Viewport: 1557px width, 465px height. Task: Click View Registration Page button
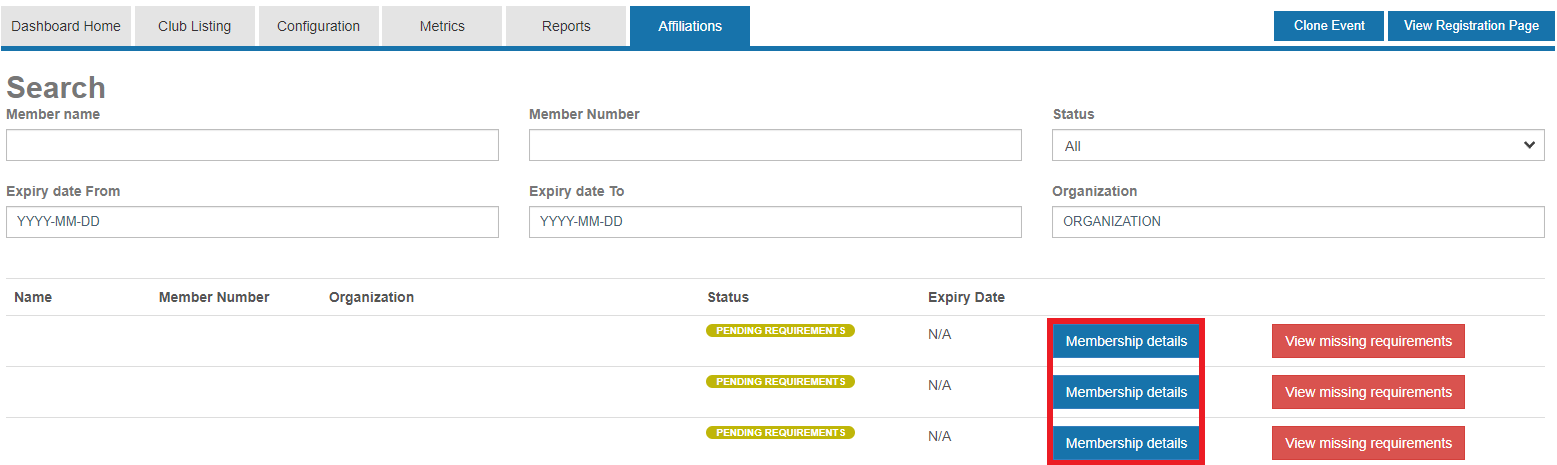(1470, 26)
